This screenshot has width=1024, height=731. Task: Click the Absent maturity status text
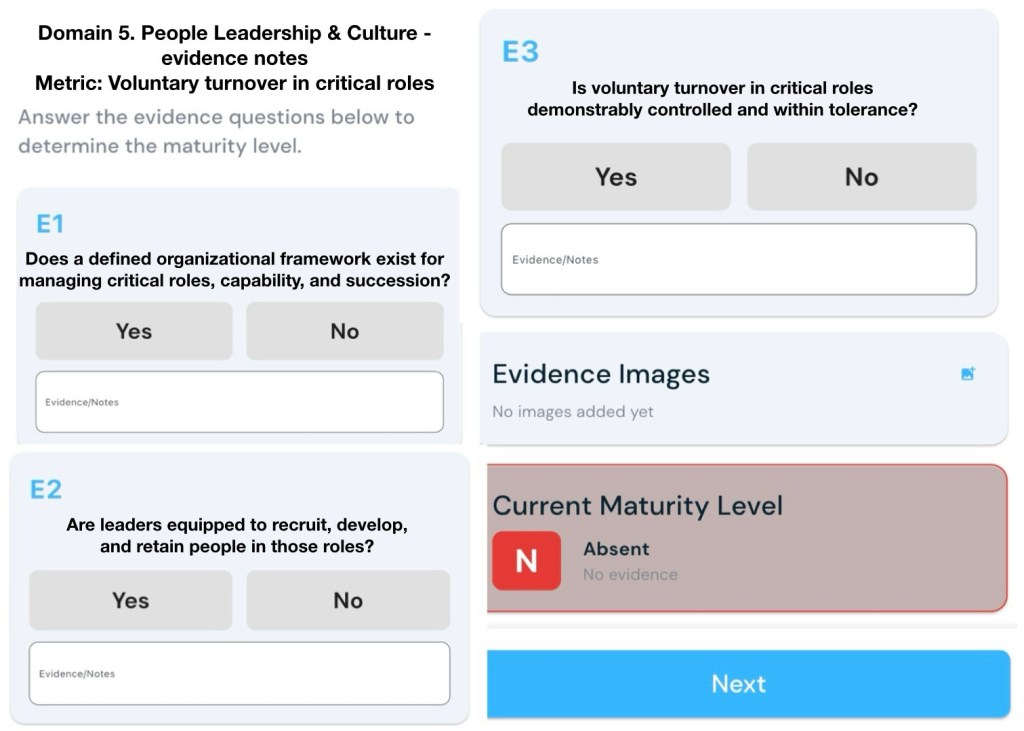tap(616, 549)
